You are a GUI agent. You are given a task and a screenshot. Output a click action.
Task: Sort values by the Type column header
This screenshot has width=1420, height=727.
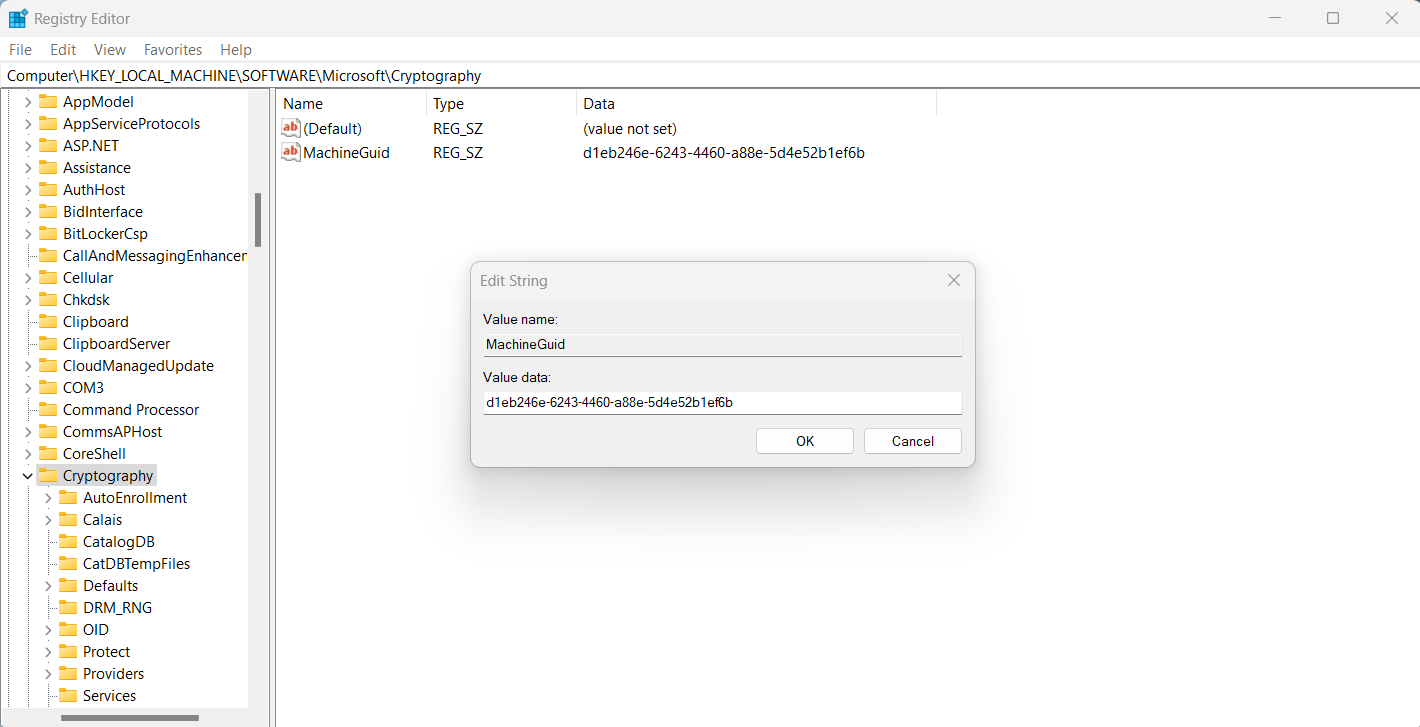coord(502,104)
